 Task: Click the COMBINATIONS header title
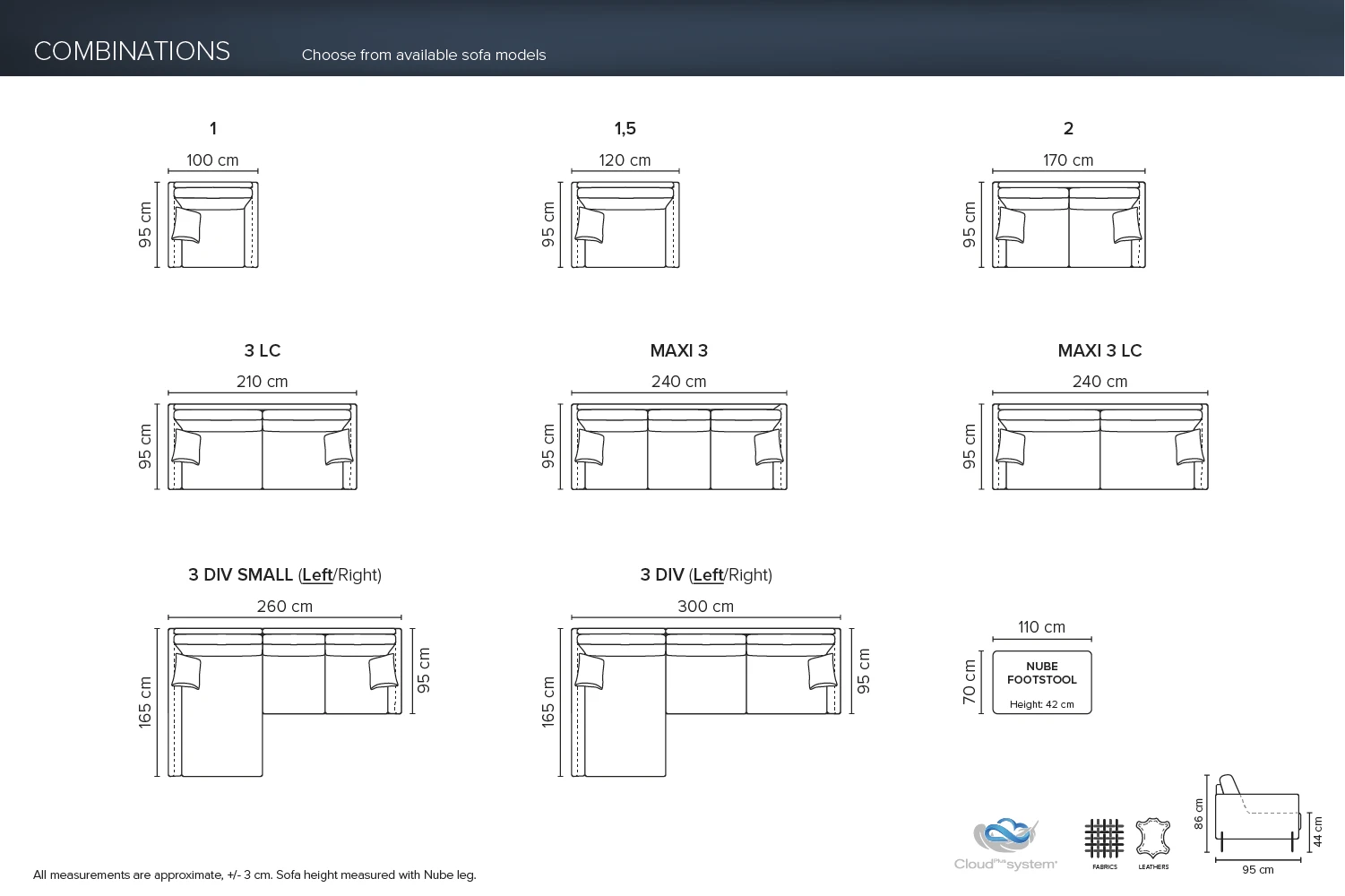pyautogui.click(x=132, y=51)
